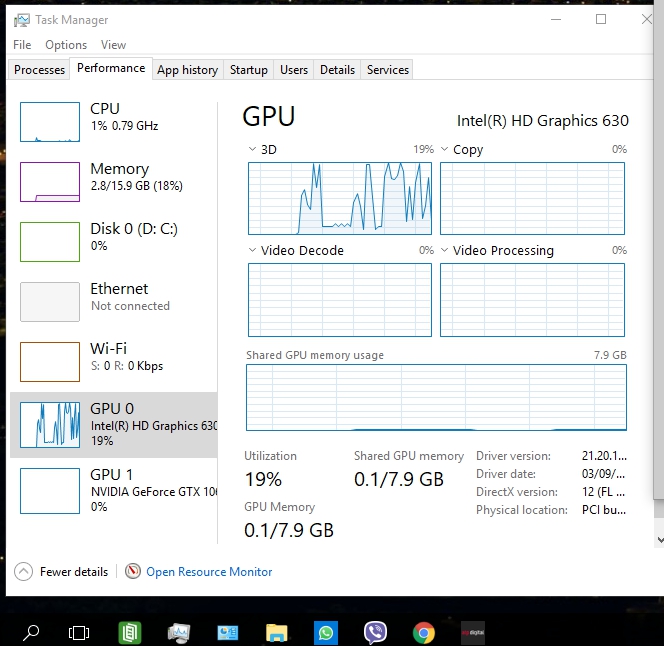The image size is (664, 646).
Task: Switch to the Processes tab
Action: coord(39,69)
